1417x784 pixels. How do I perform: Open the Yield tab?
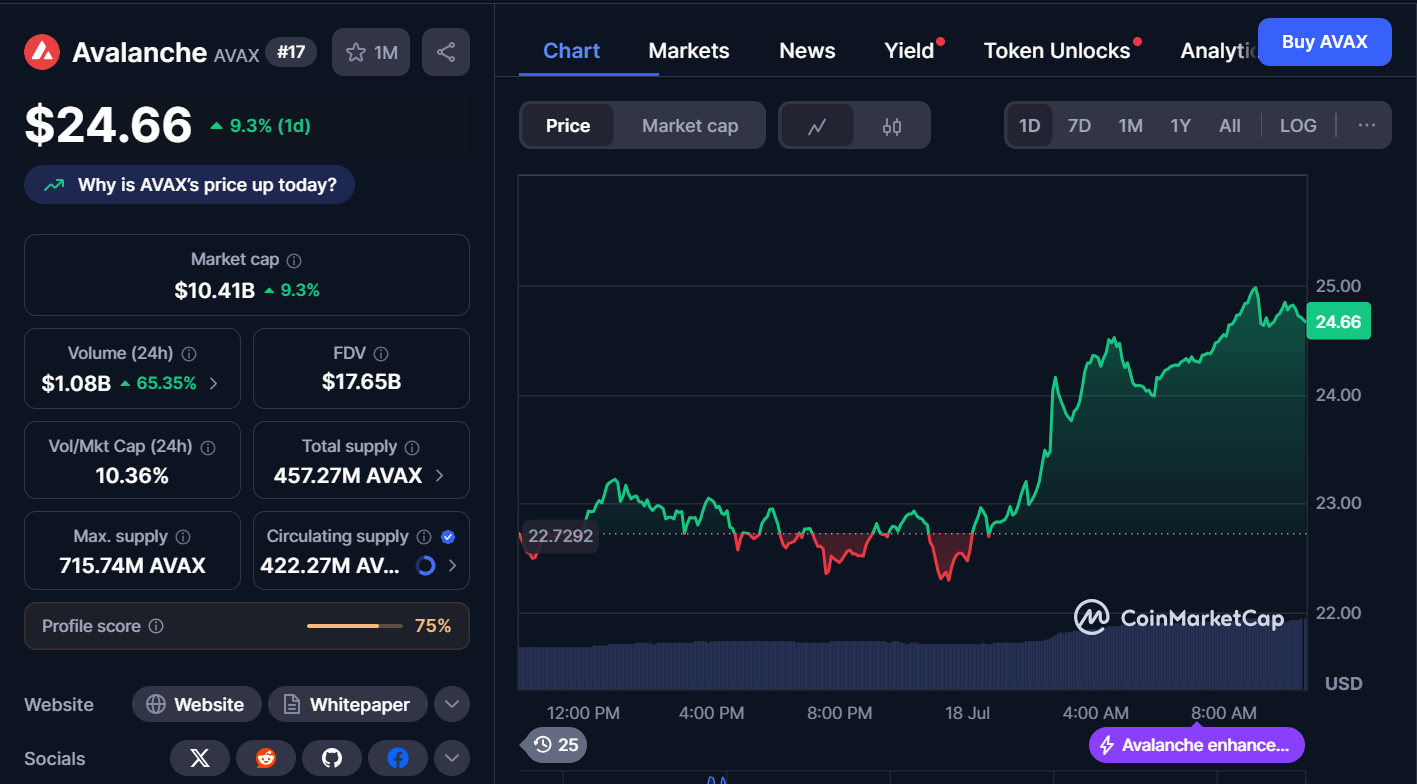coord(909,51)
